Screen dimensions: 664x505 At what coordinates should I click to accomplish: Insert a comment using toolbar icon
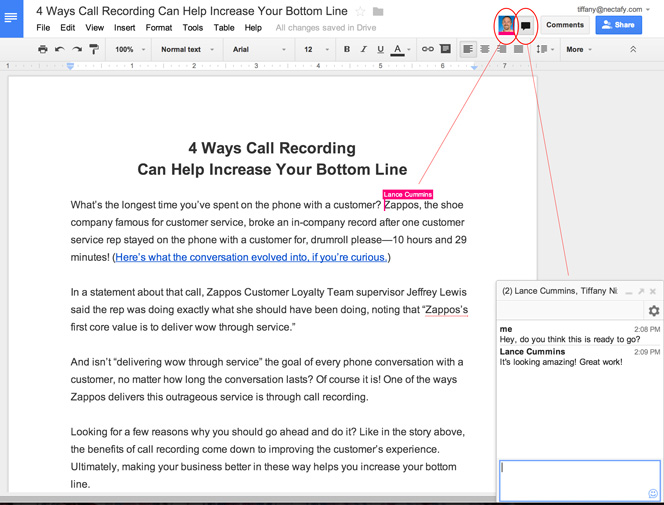coord(445,49)
